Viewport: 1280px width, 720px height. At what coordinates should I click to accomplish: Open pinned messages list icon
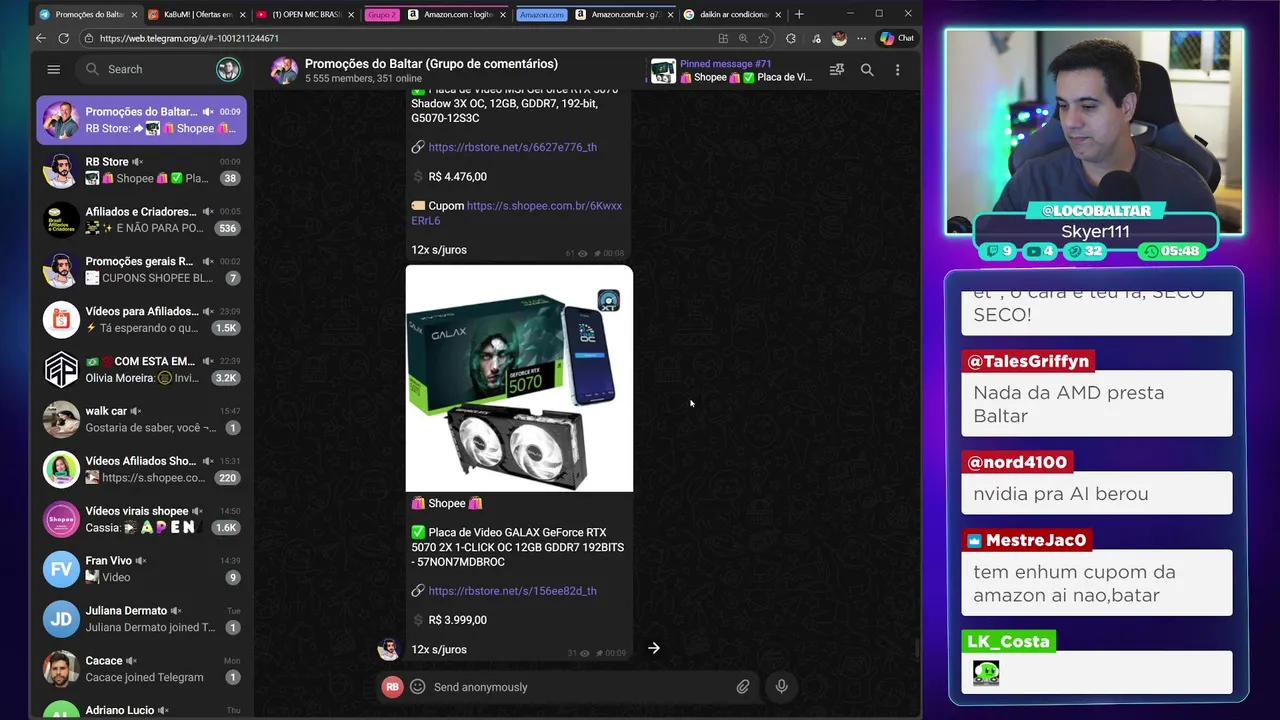click(x=837, y=70)
